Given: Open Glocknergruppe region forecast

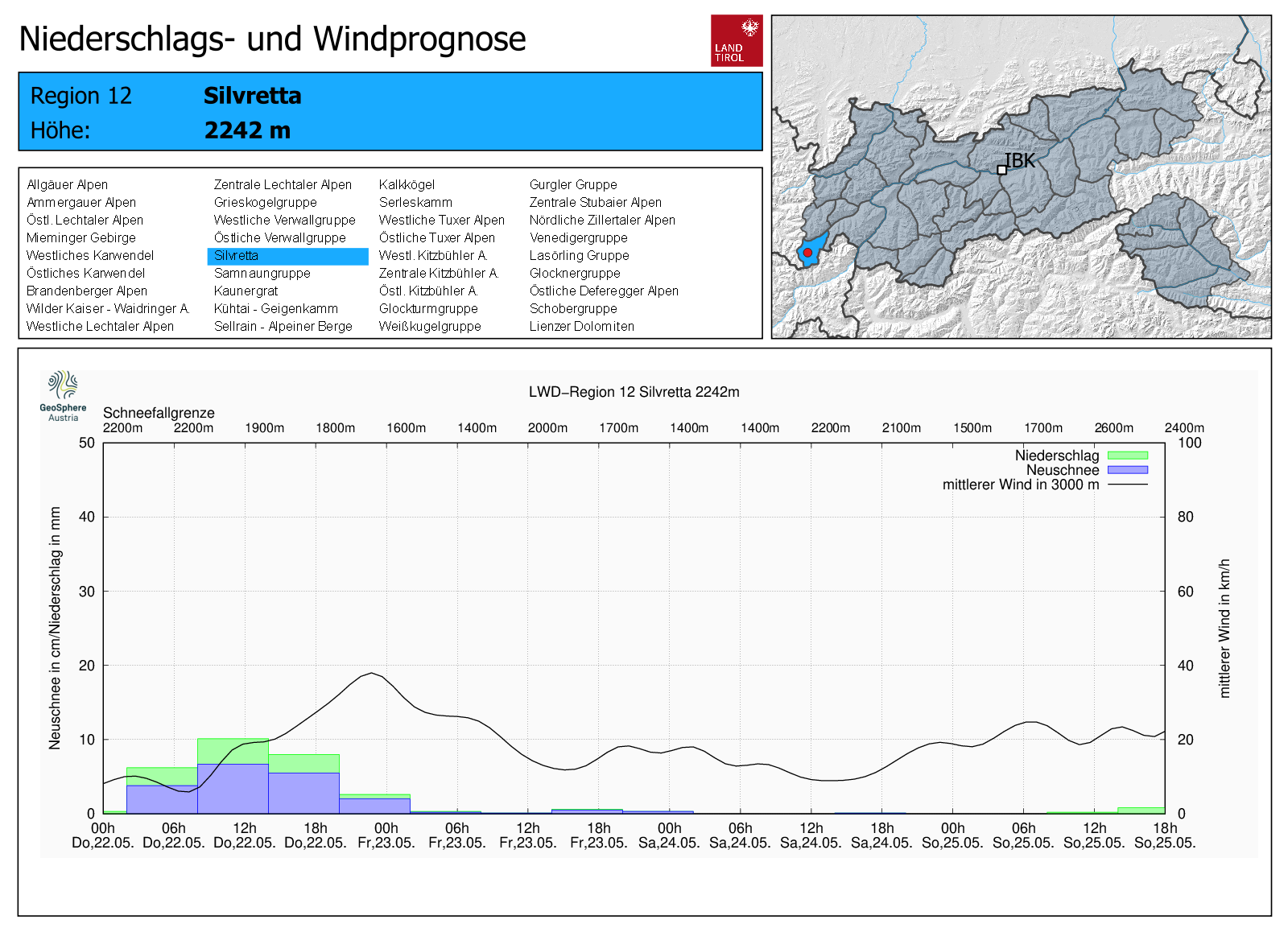Looking at the screenshot, I should coord(574,274).
